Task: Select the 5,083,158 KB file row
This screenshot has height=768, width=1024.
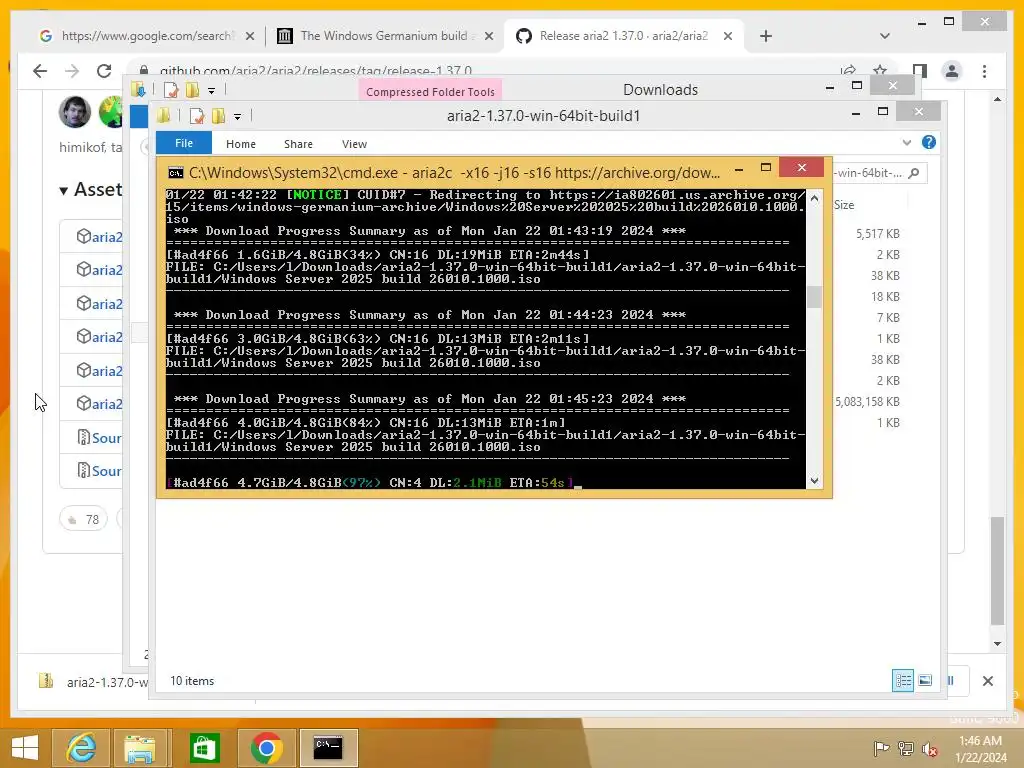Action: [867, 402]
